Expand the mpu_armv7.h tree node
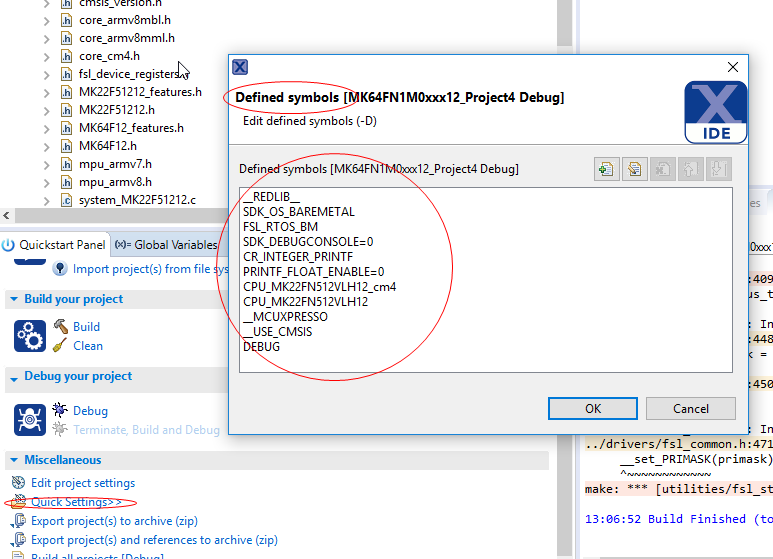 [x=46, y=165]
